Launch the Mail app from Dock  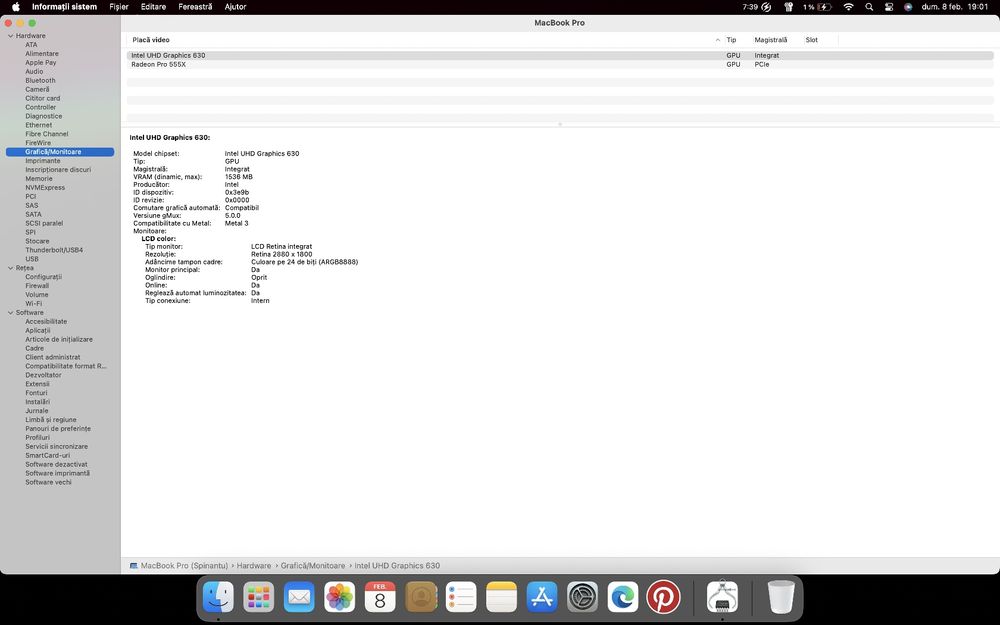[299, 598]
